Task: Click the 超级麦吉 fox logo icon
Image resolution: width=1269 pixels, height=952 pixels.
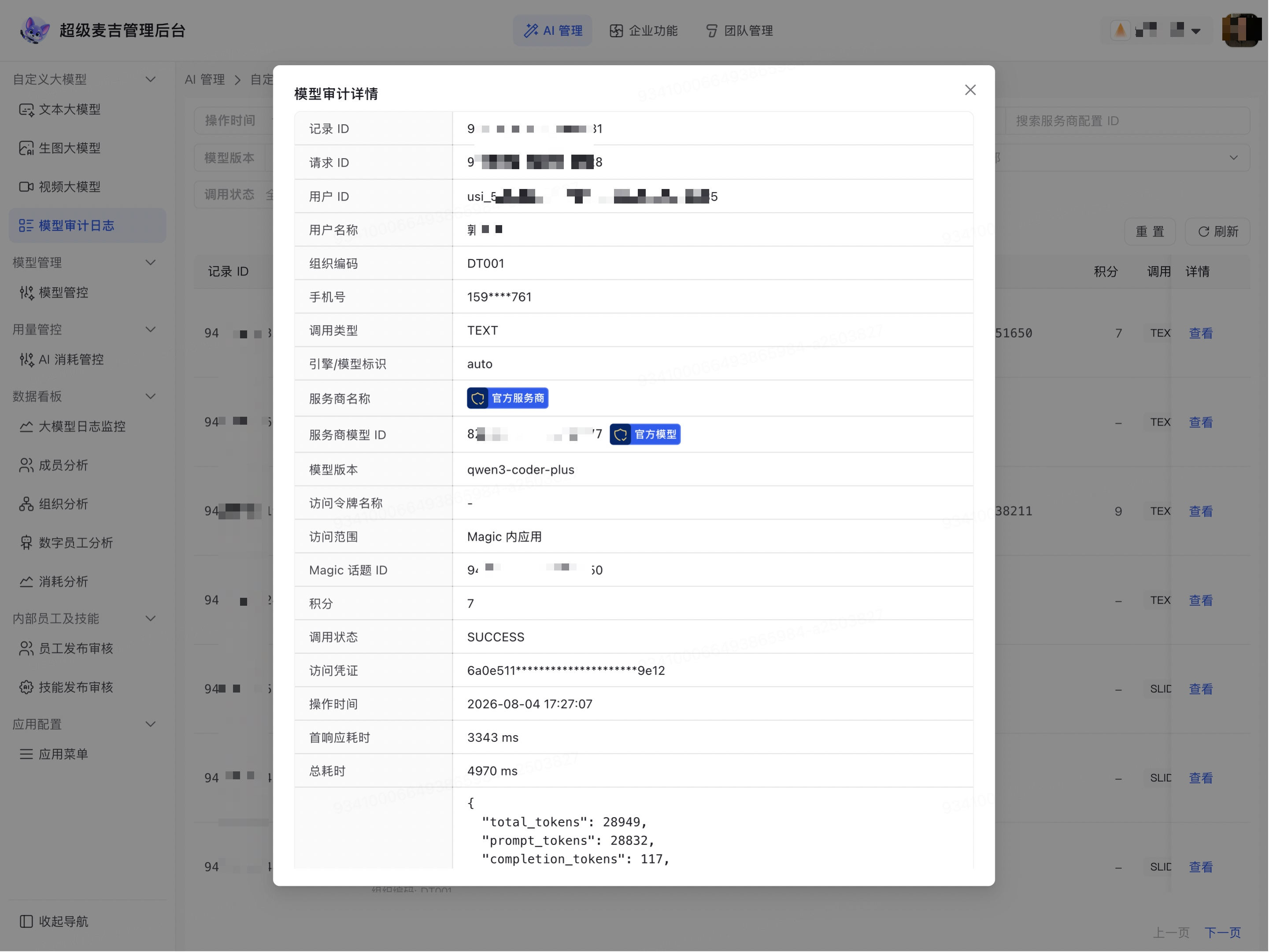Action: click(x=34, y=30)
